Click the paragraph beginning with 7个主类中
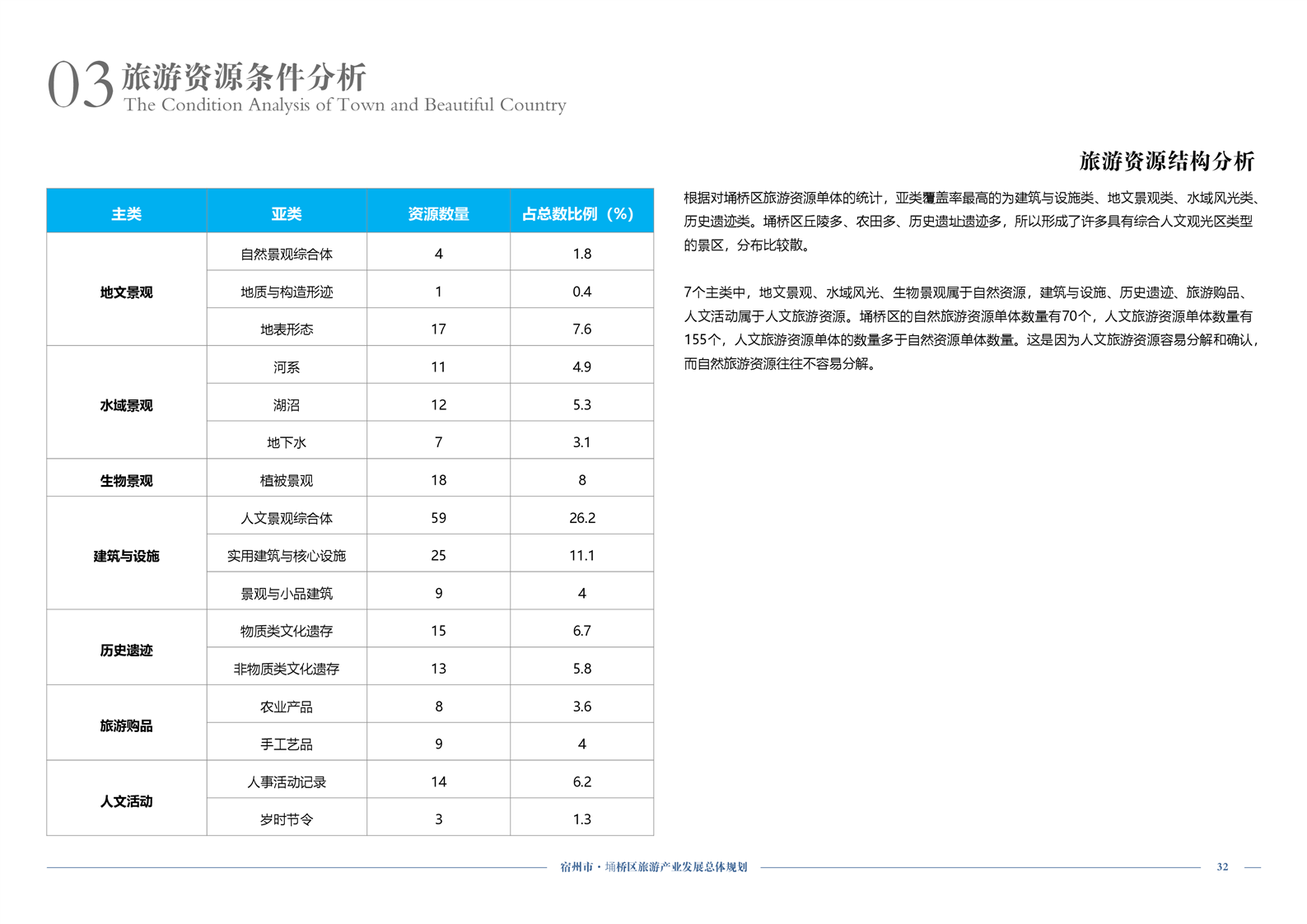This screenshot has height=924, width=1307. point(970,328)
